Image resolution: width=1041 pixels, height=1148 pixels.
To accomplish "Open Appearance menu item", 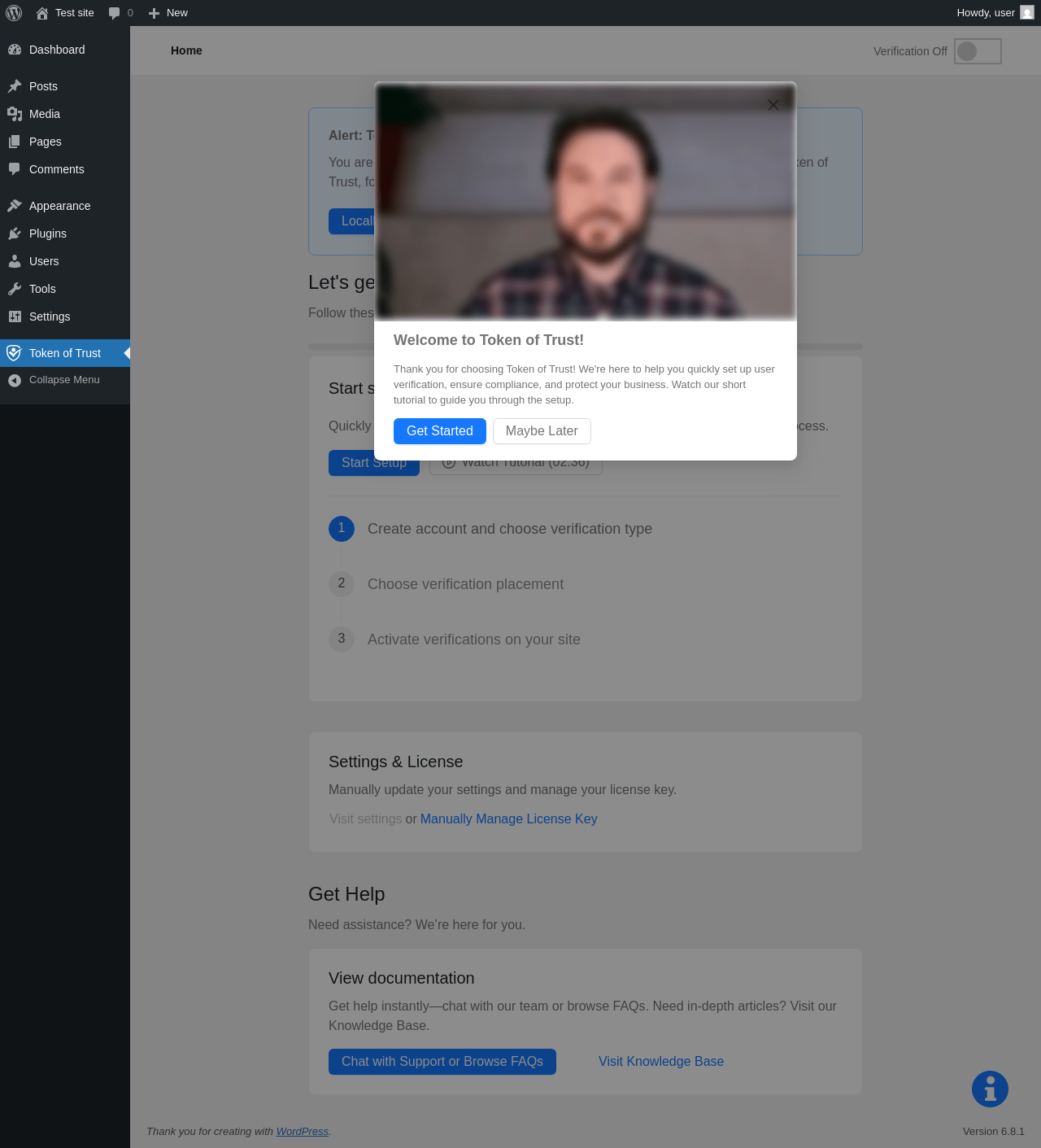I will click(x=65, y=206).
